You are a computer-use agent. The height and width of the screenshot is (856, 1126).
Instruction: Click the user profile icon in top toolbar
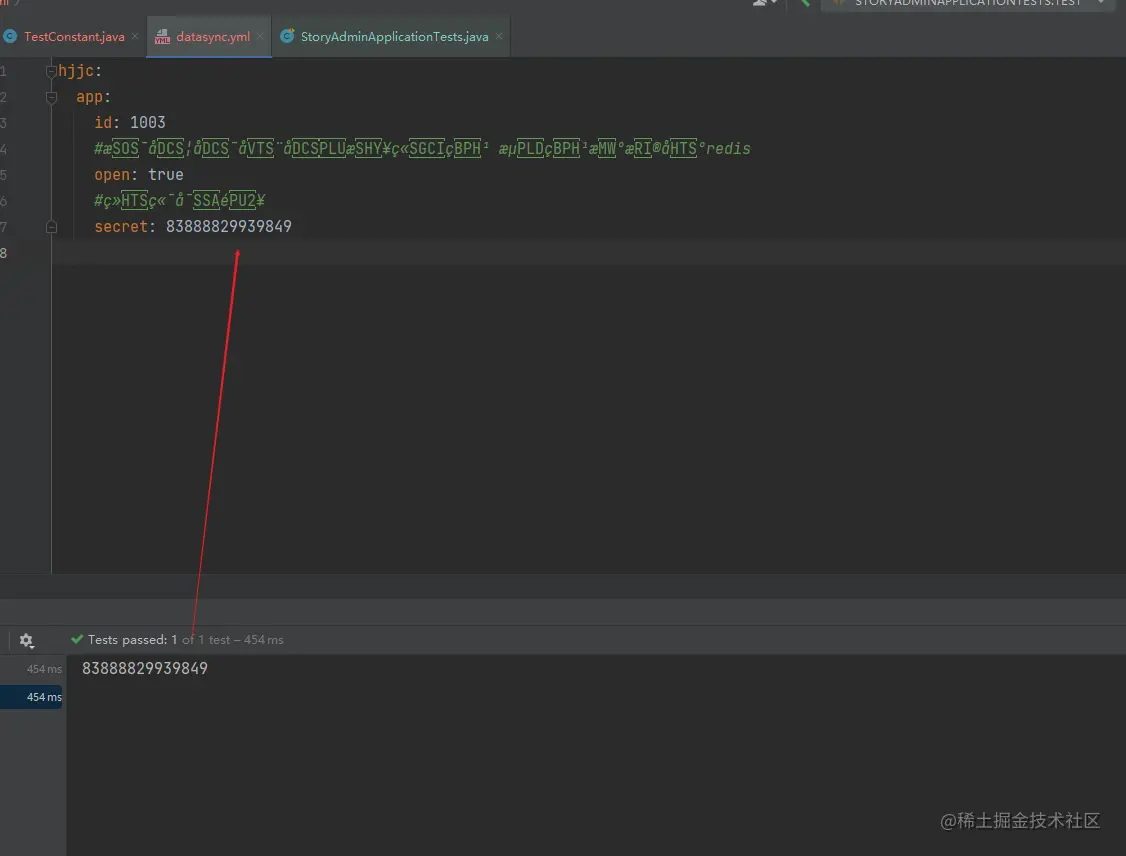763,3
